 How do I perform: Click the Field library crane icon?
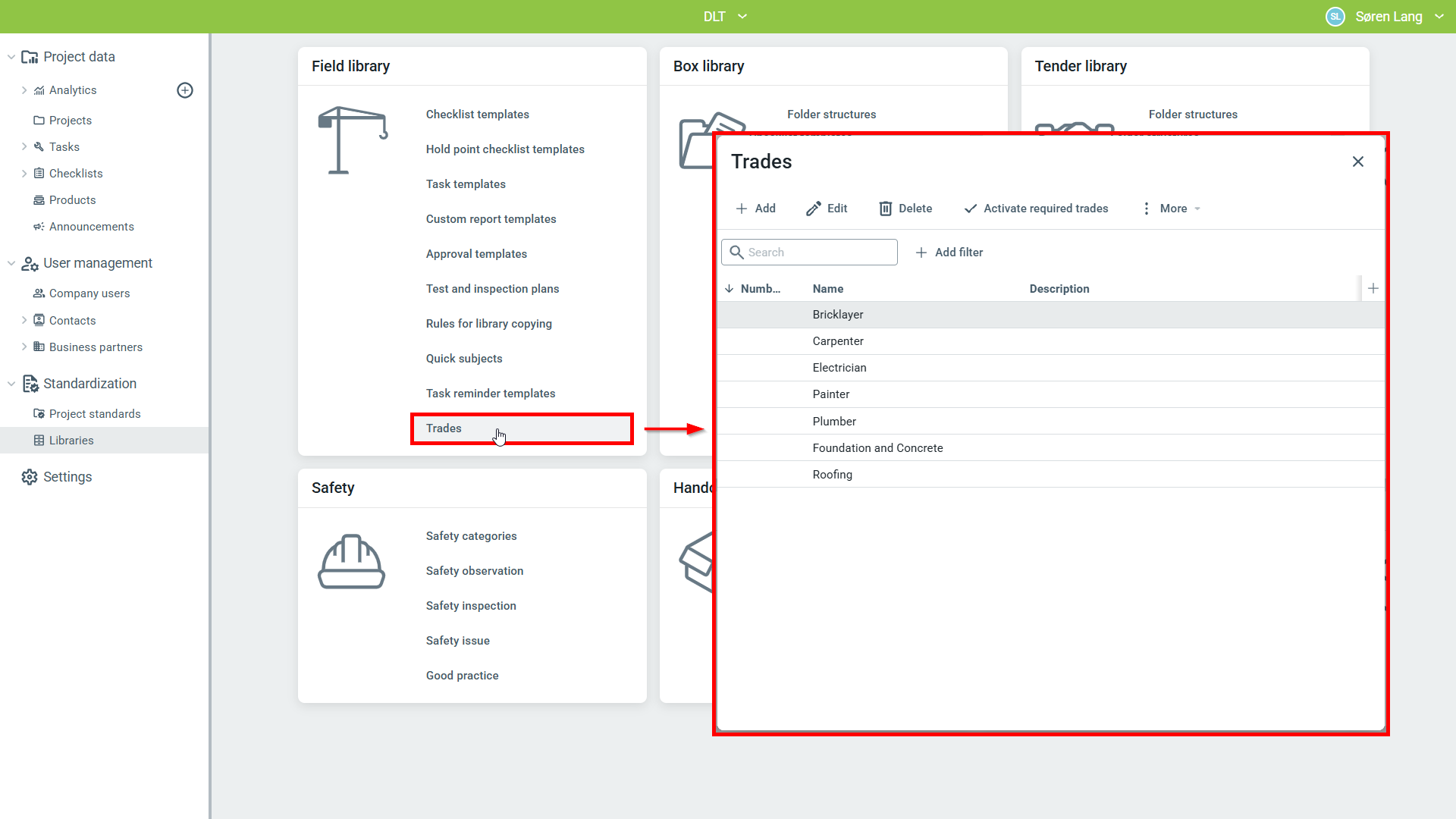point(353,140)
